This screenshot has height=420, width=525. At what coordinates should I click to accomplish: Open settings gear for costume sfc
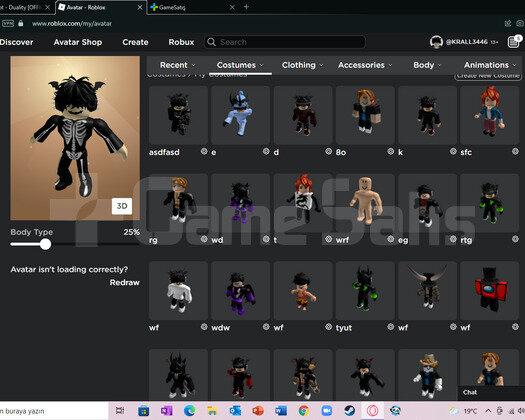[x=515, y=151]
